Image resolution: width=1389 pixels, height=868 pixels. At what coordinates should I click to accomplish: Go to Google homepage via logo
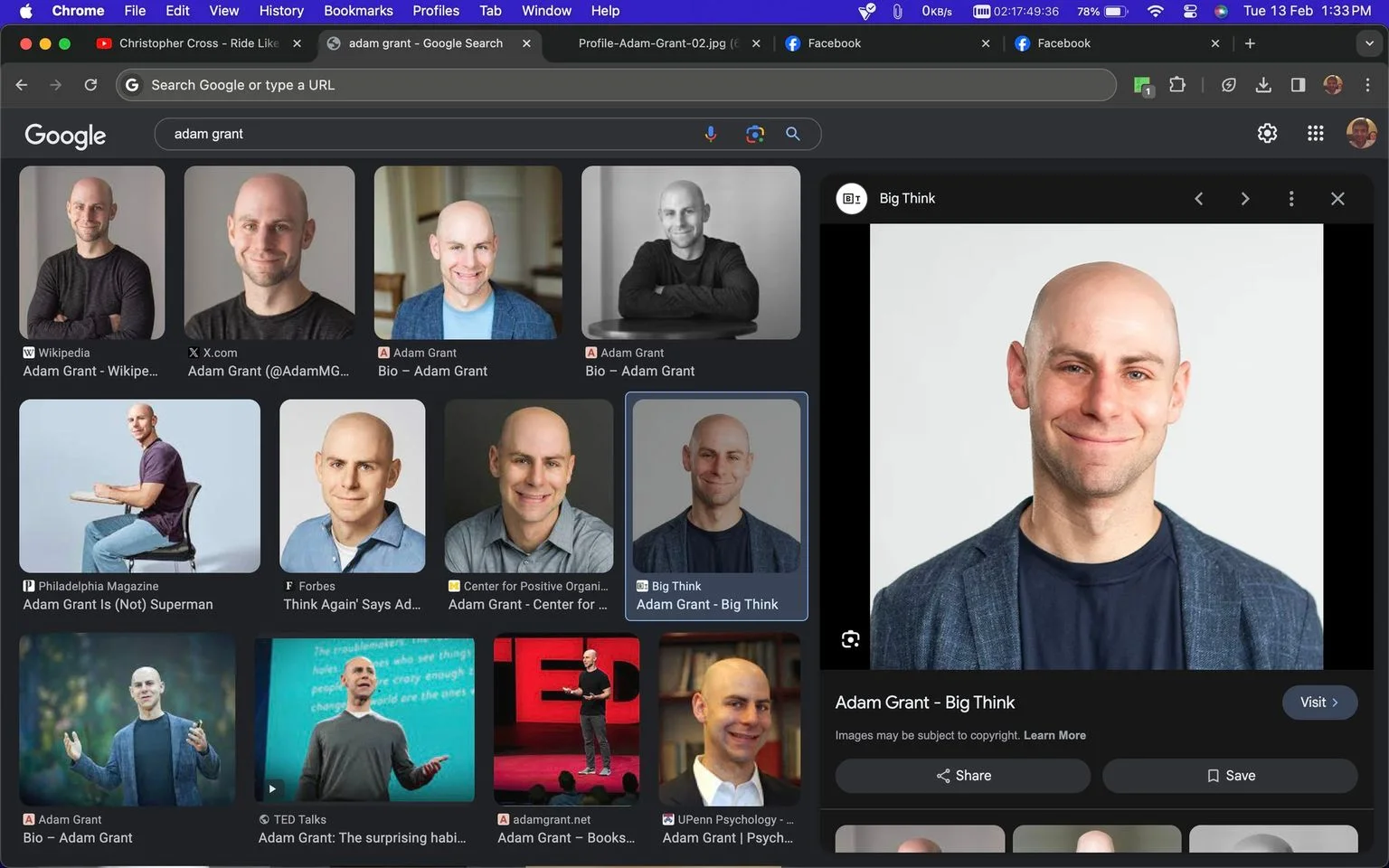(65, 136)
